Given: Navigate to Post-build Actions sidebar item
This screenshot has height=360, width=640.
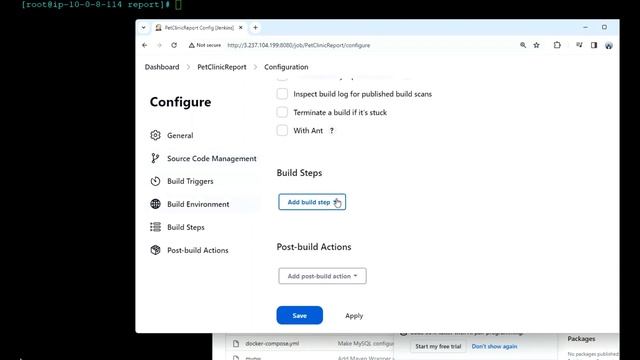Looking at the screenshot, I should 198,250.
